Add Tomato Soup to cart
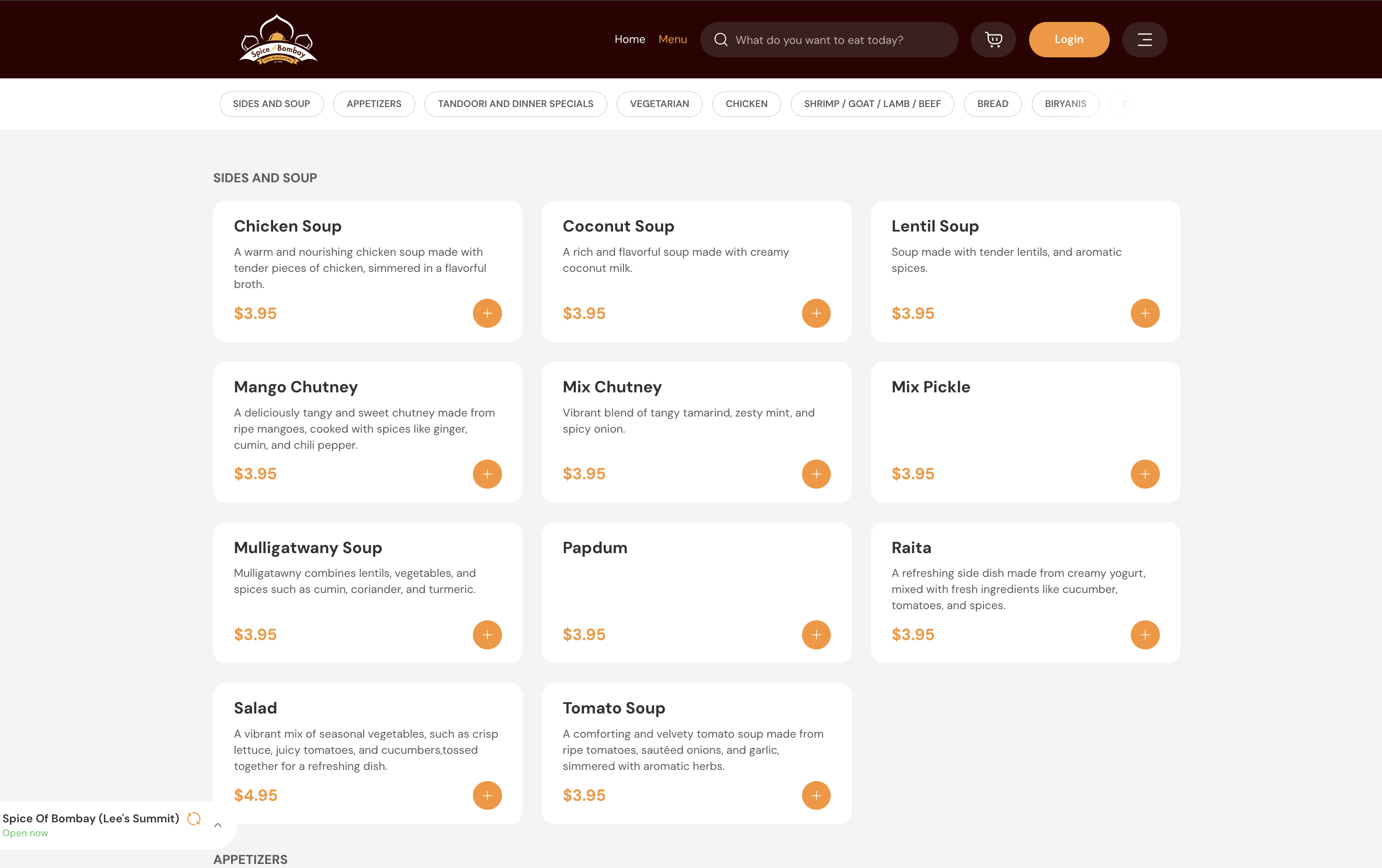Image resolution: width=1382 pixels, height=868 pixels. 815,795
